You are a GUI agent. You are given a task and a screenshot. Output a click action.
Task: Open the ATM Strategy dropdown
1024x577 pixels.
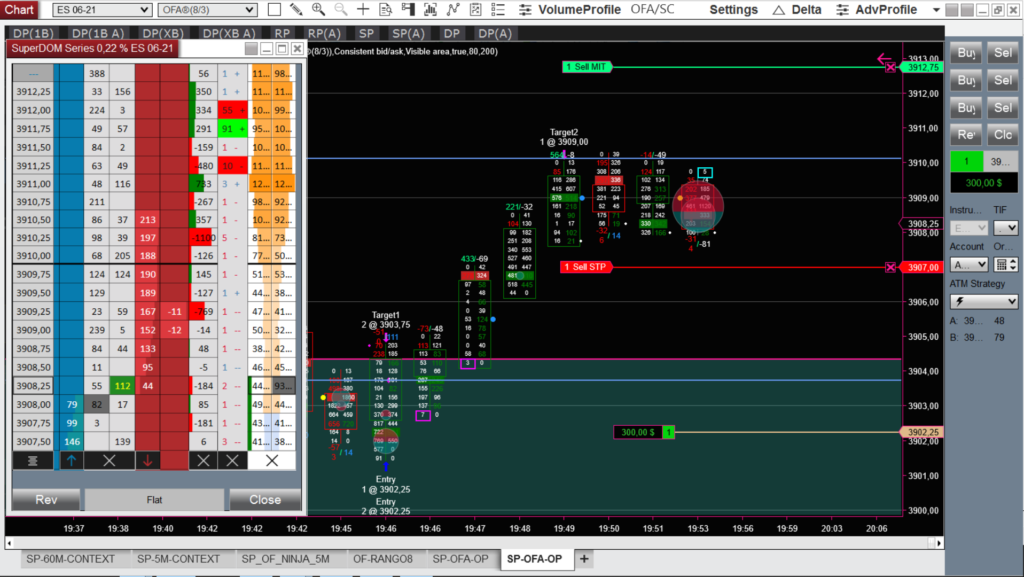coord(984,301)
